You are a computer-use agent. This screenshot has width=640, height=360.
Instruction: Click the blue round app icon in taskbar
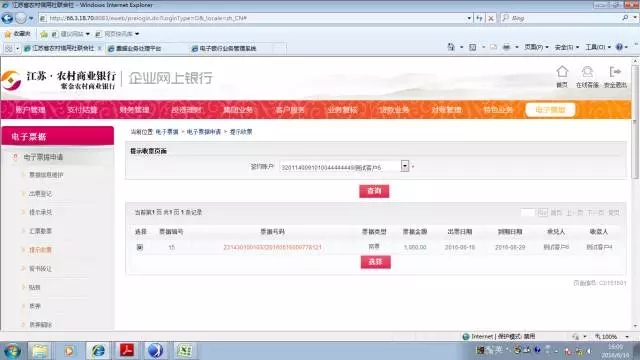pos(155,351)
